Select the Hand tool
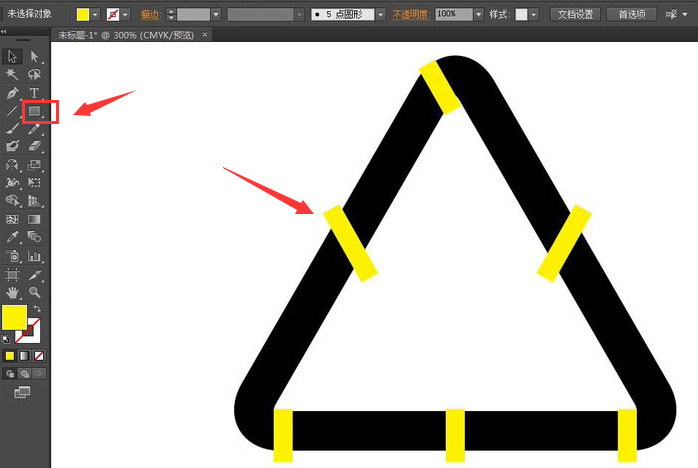Screen dimensions: 698x468 (12, 293)
